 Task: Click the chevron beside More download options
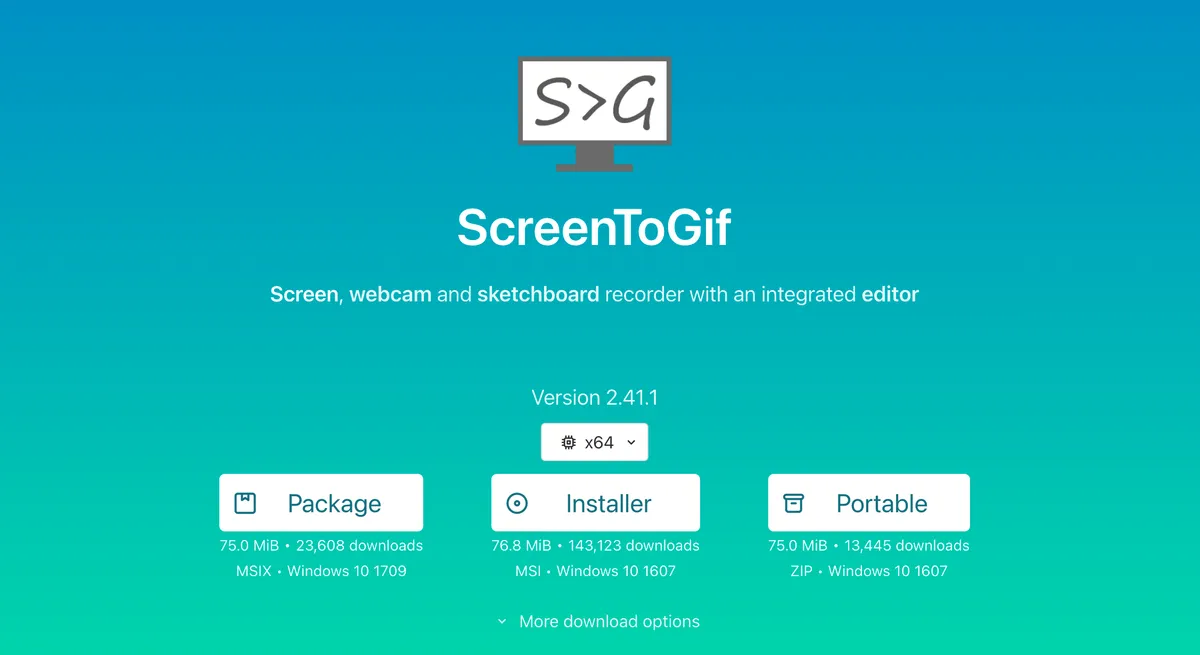pyautogui.click(x=502, y=622)
